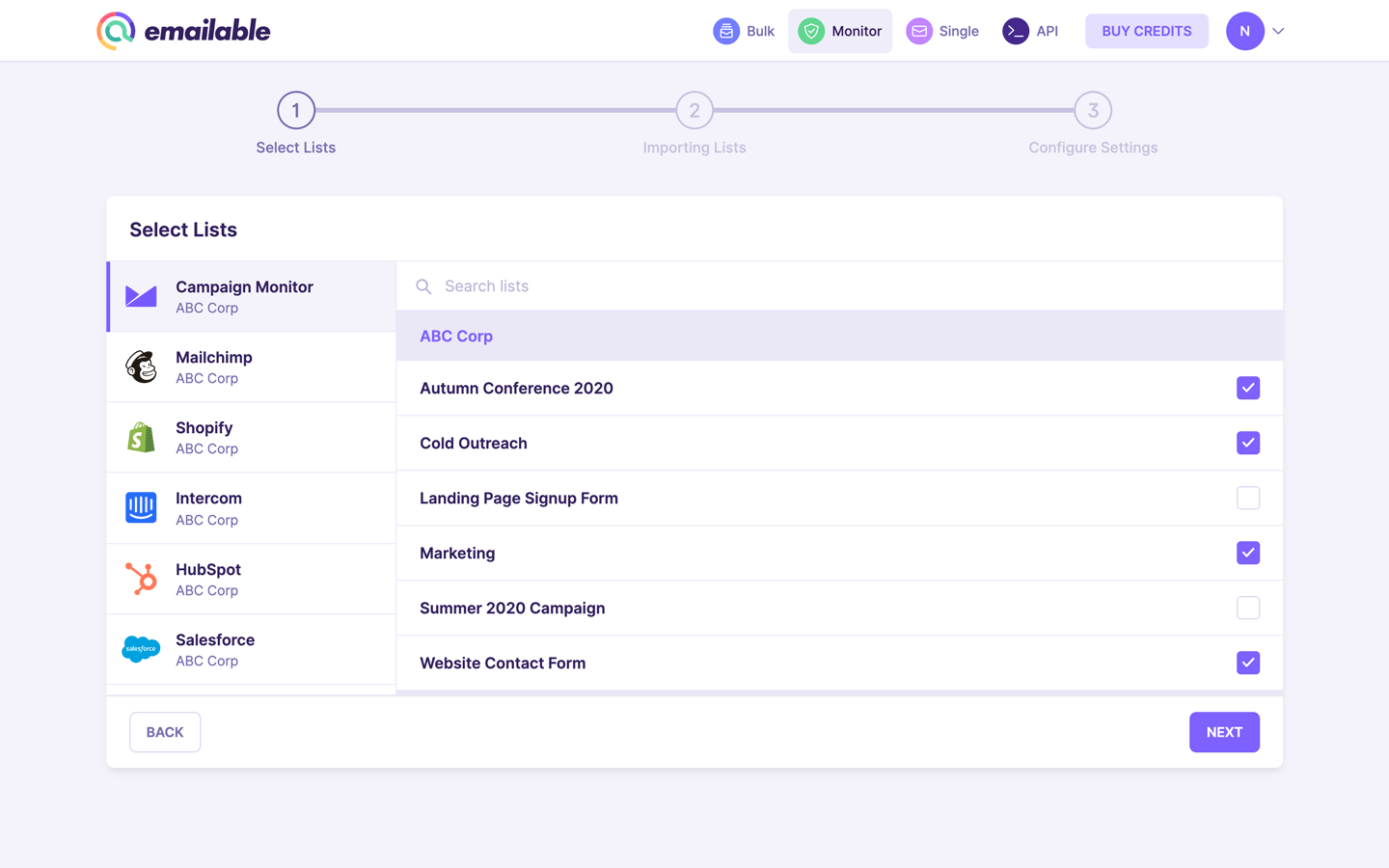Expand the account dropdown chevron

1278,31
